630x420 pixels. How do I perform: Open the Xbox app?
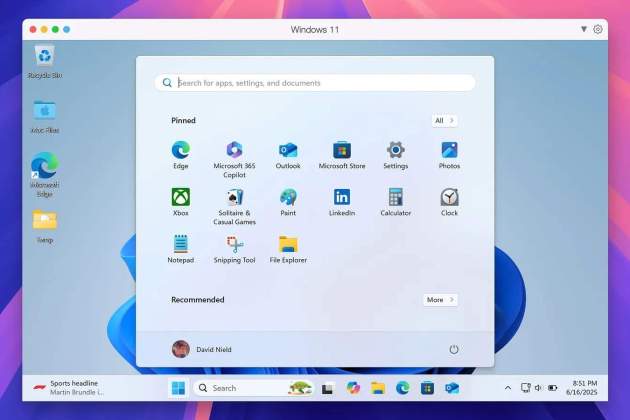pyautogui.click(x=181, y=202)
